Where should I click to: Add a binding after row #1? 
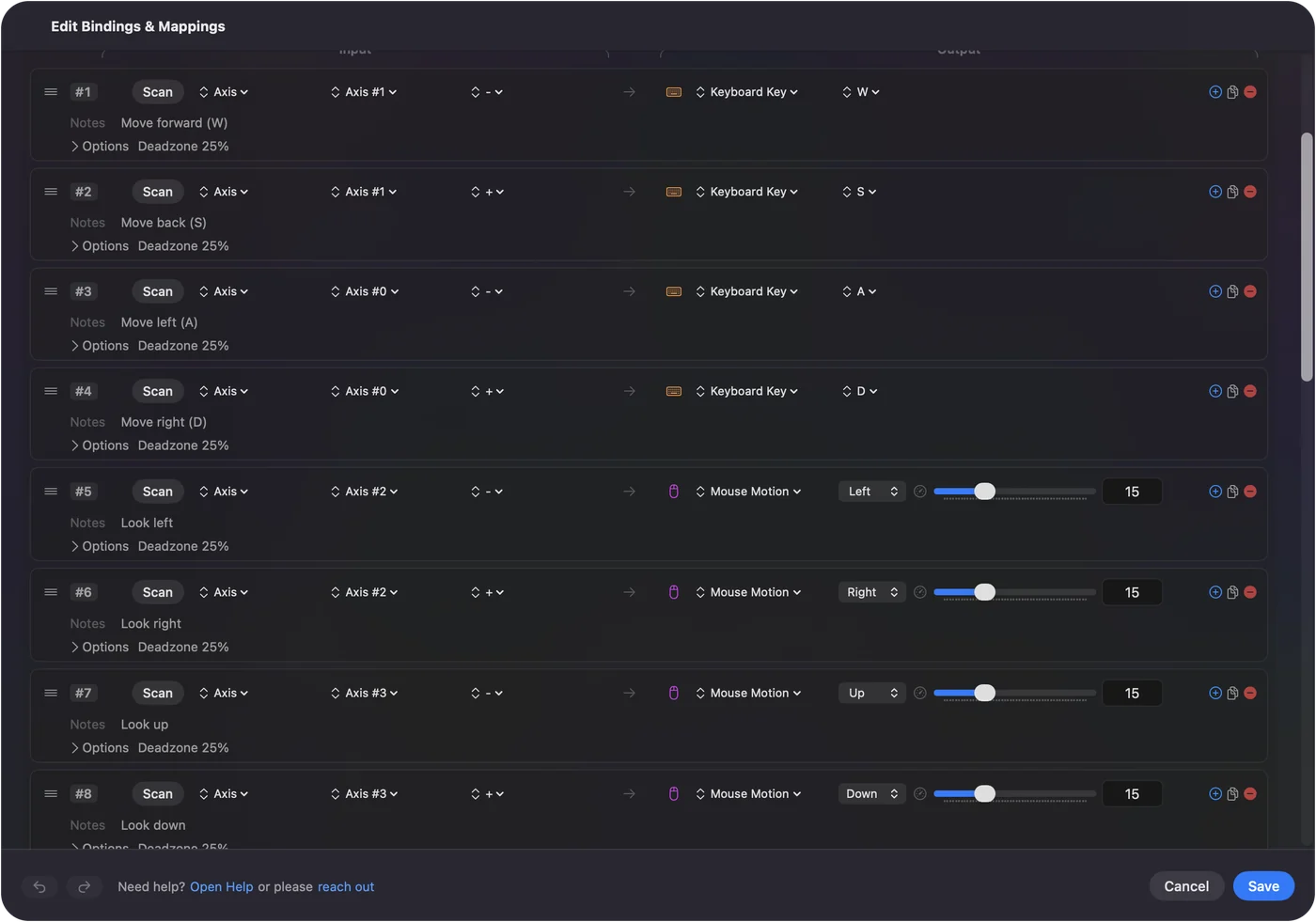point(1215,92)
